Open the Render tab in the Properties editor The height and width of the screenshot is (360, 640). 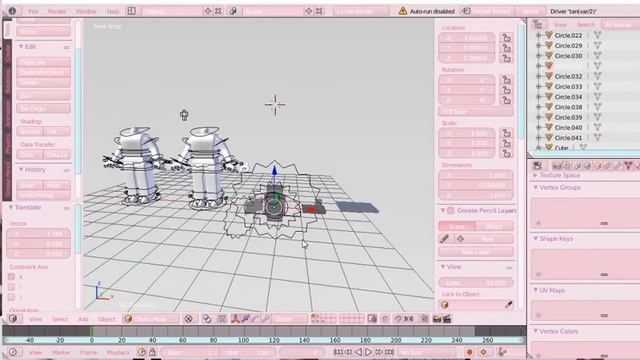click(556, 165)
